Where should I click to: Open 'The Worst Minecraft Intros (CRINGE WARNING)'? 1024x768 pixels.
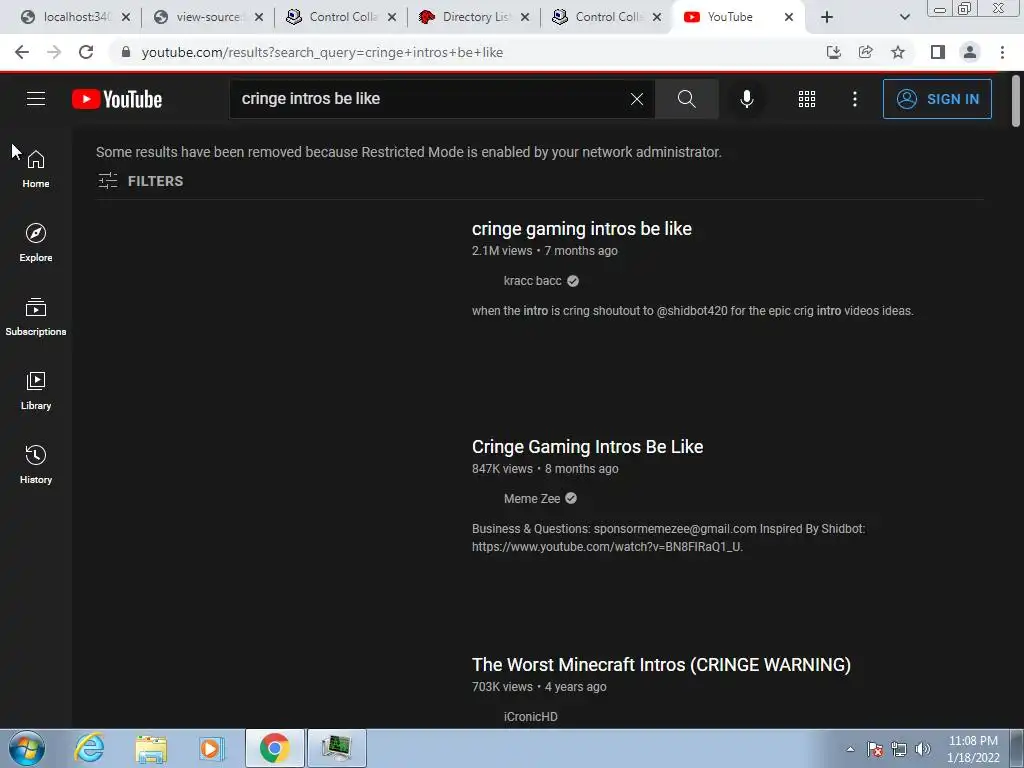click(662, 665)
